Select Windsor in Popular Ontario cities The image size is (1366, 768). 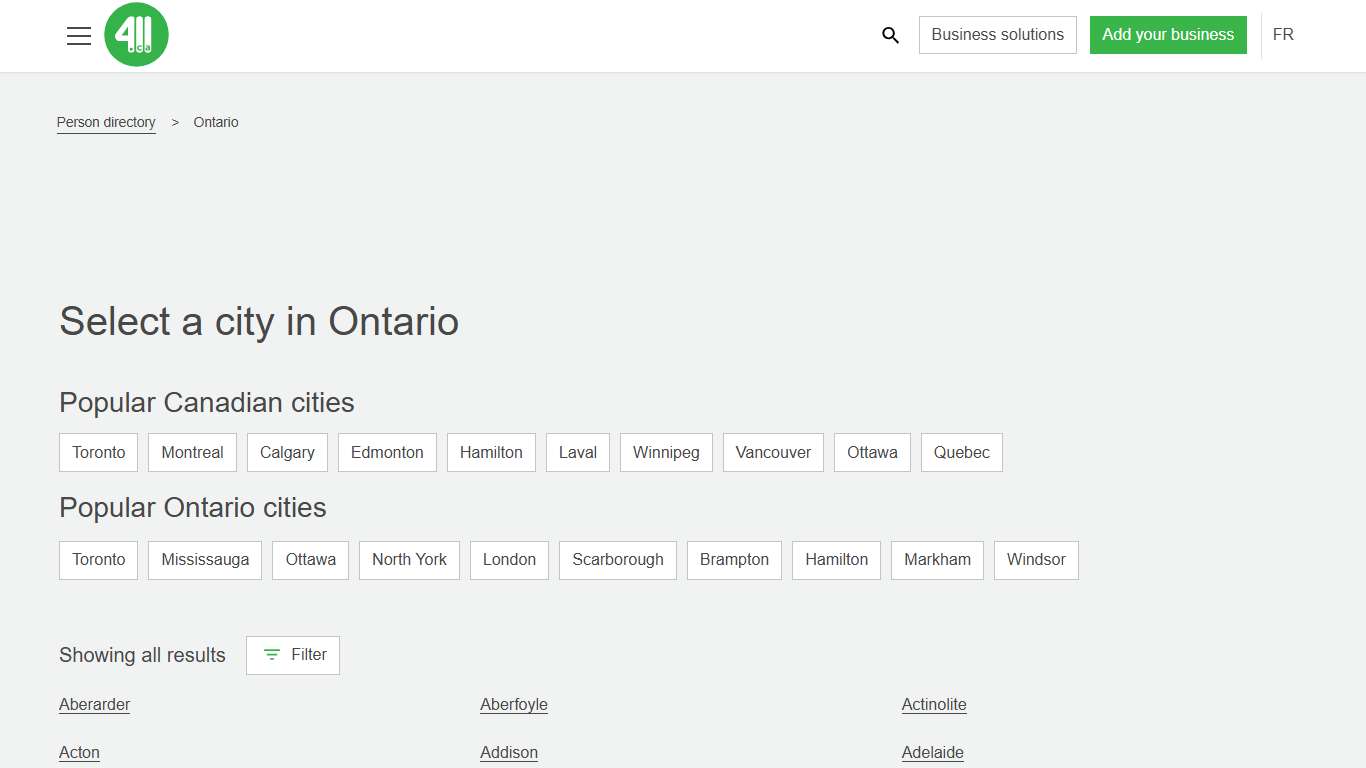[x=1036, y=560]
